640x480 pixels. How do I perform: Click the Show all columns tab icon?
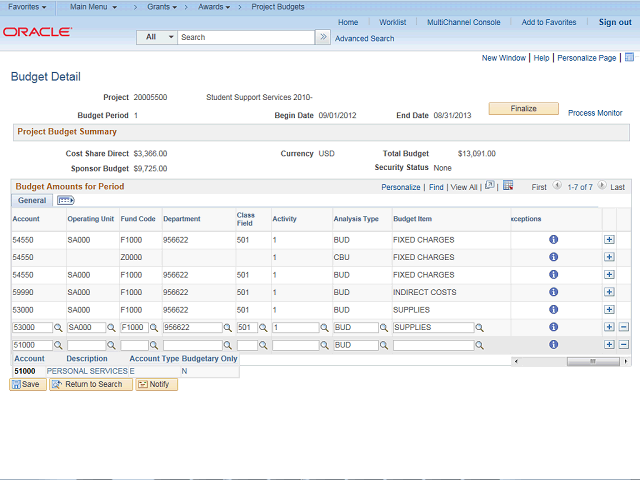tap(65, 201)
